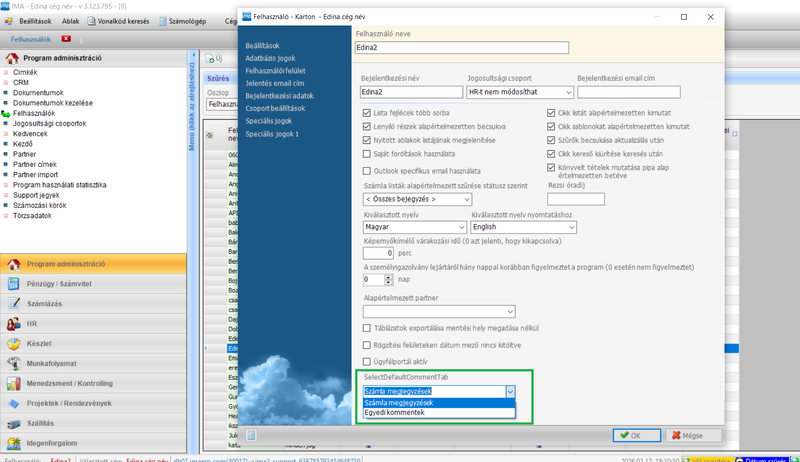Screen dimensions: 800x462
Task: Open the Számlázás module icon
Action: click(14, 305)
